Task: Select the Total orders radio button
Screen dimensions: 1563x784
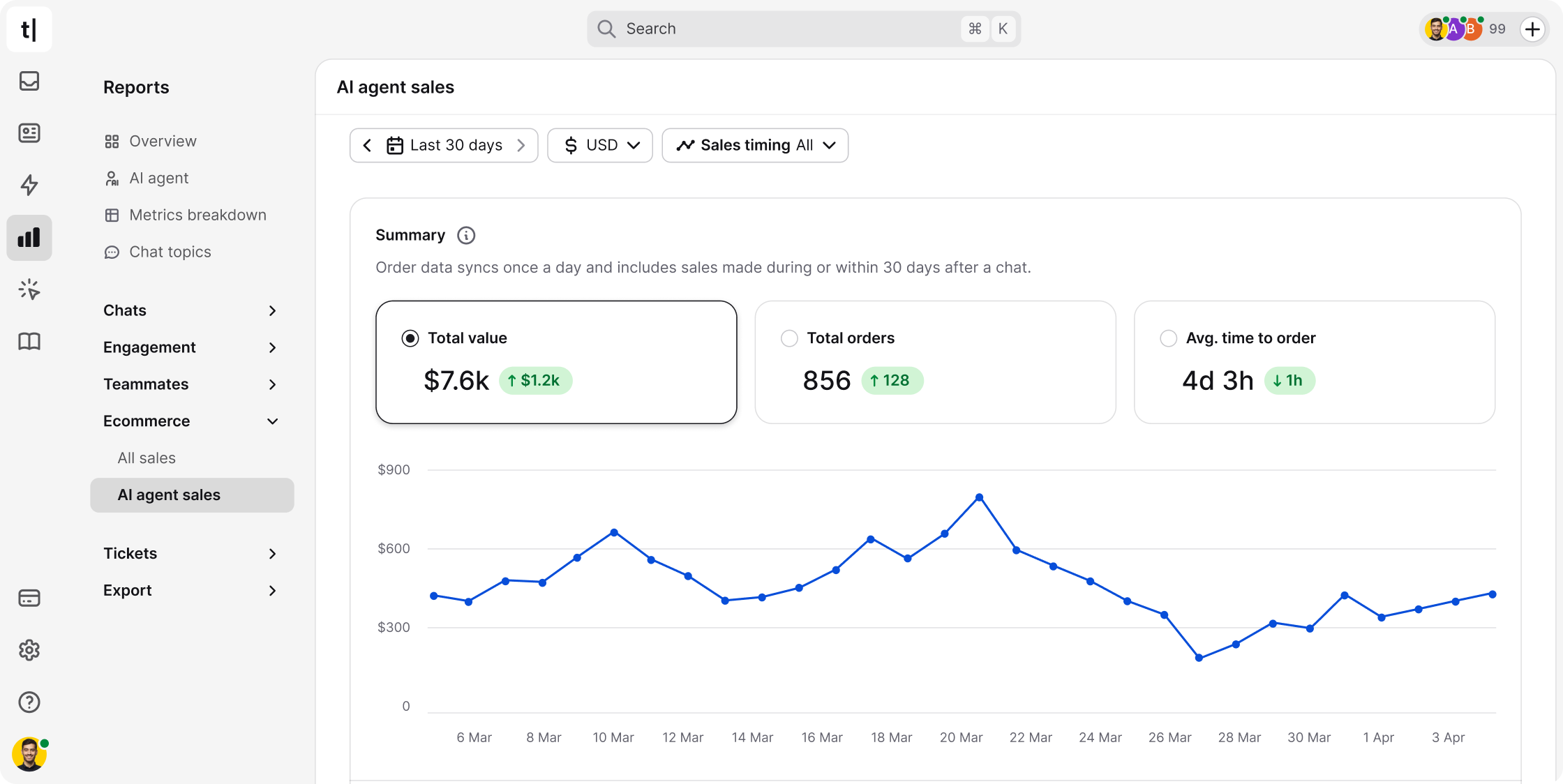Action: 789,338
